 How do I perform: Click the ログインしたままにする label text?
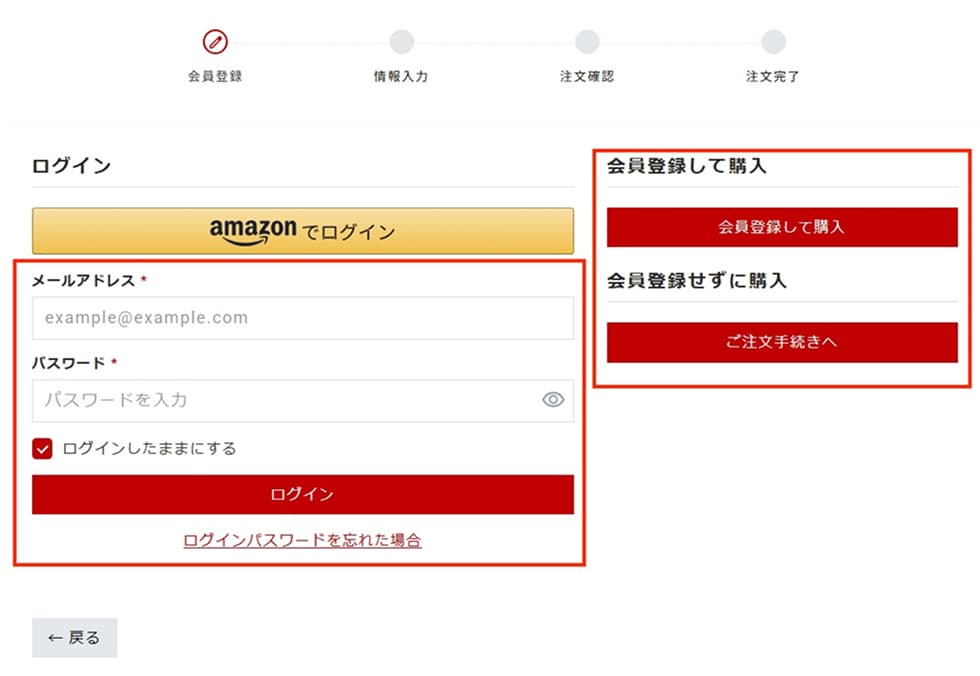click(149, 449)
